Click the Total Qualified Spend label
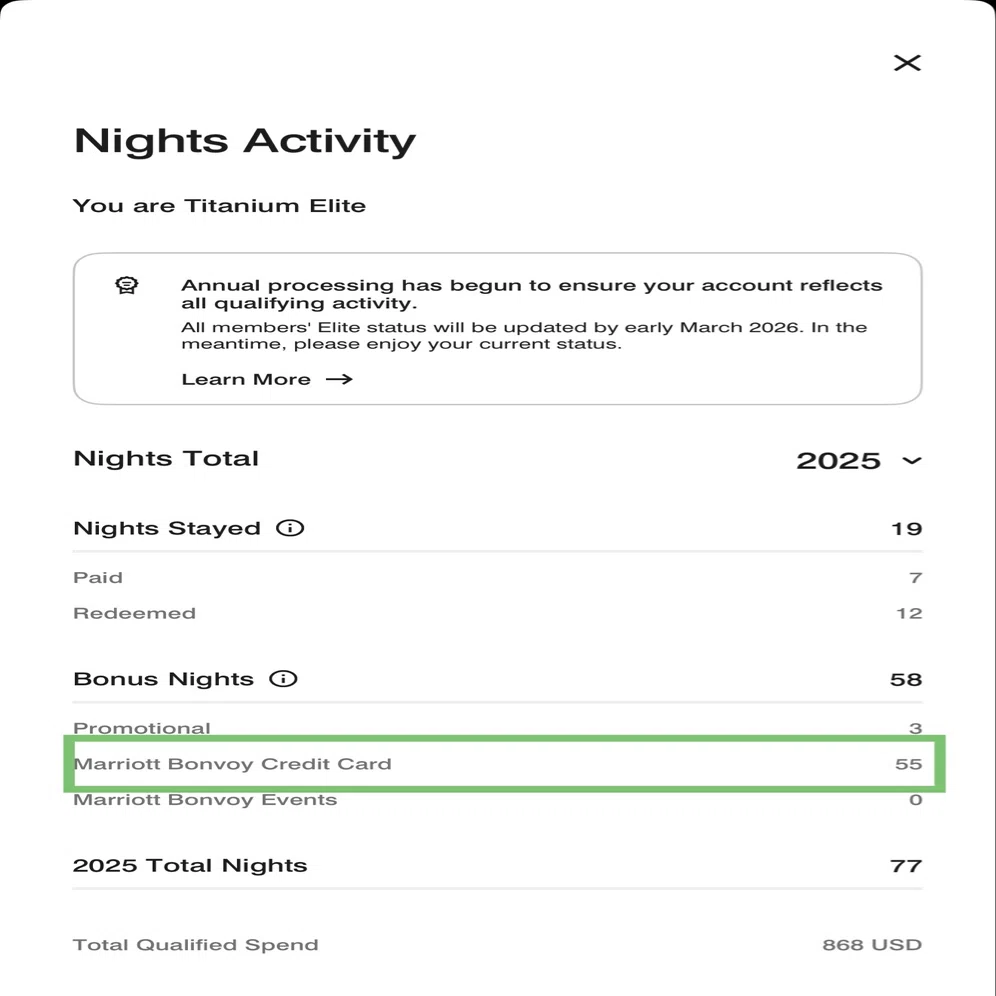 click(196, 945)
